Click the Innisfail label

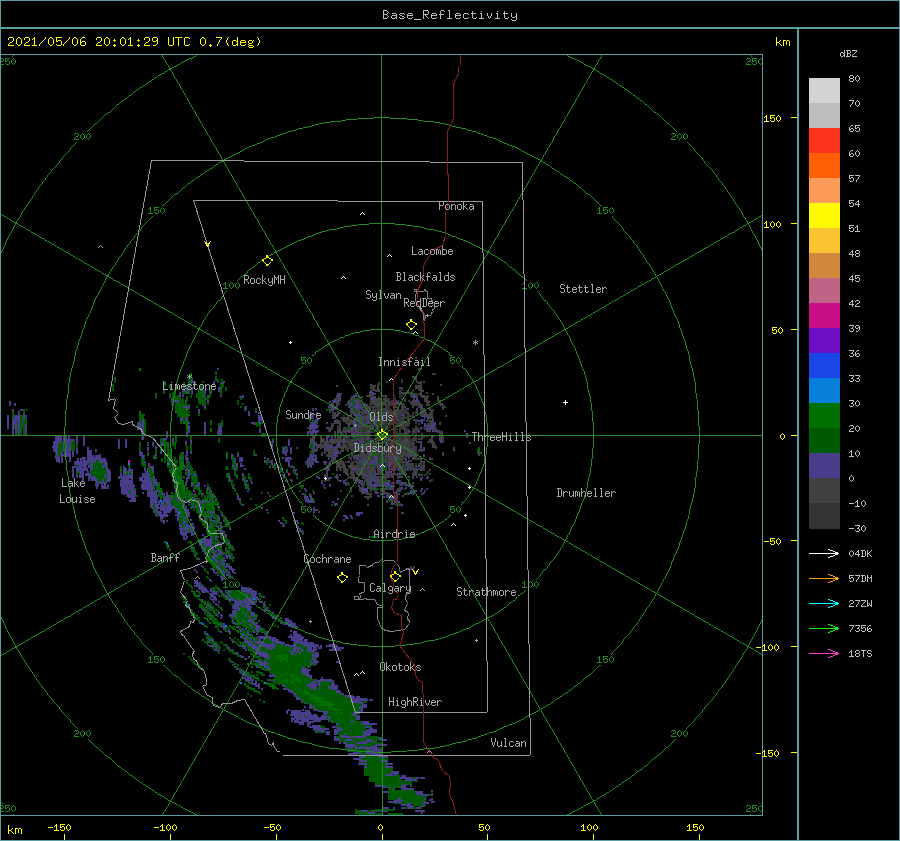(x=404, y=362)
